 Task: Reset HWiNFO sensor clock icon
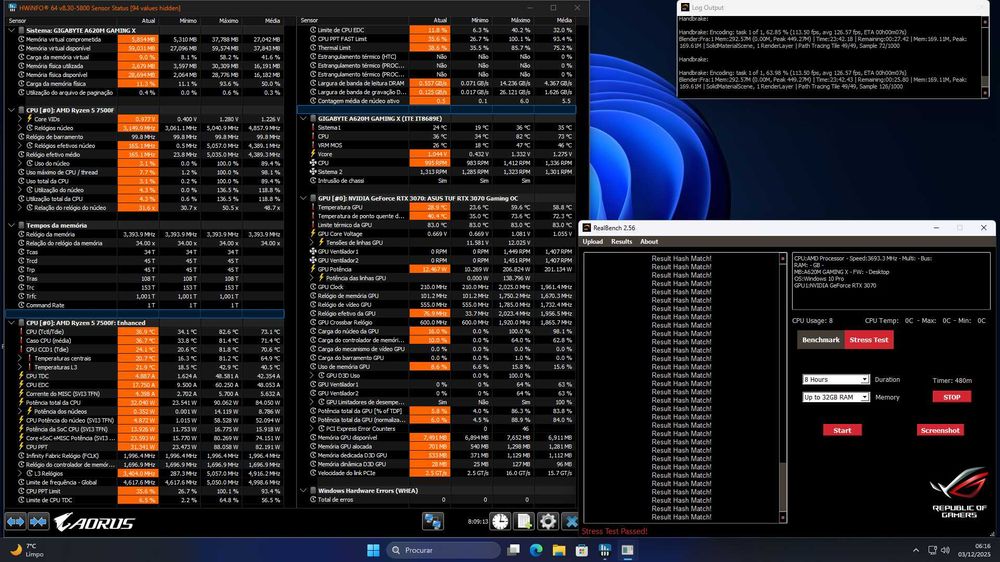[500, 521]
